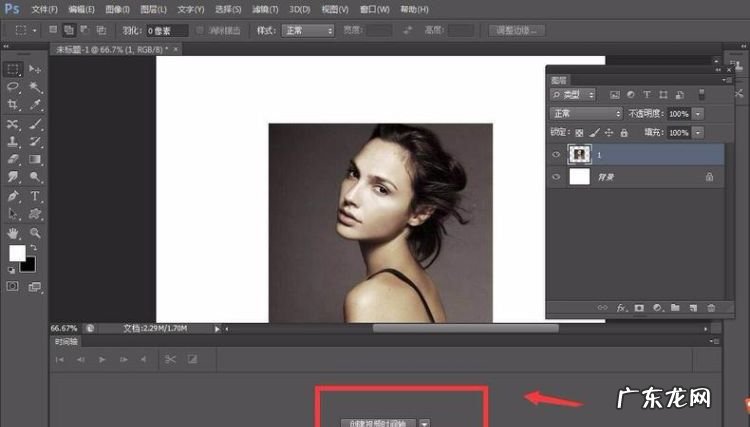Viewport: 750px width, 427px height.
Task: Click the scissors split icon in timeline
Action: pos(169,359)
